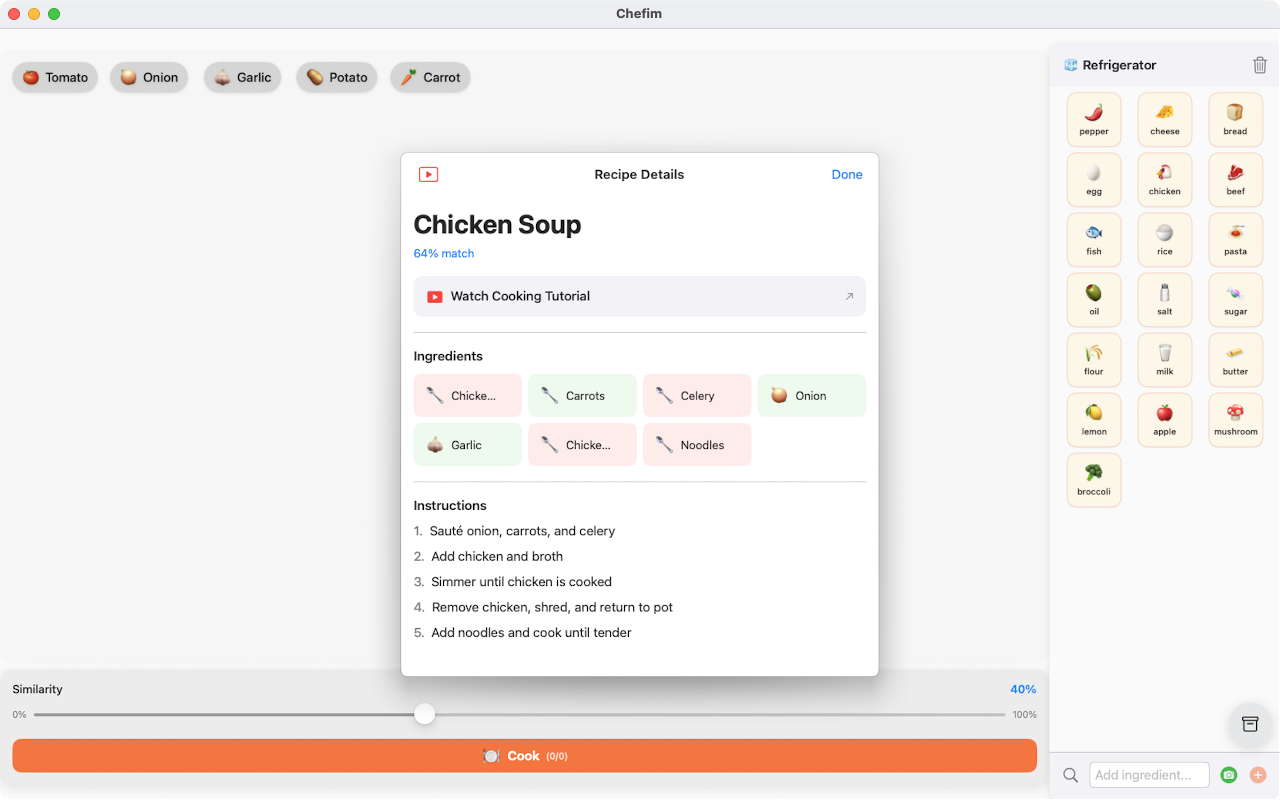Click the trash icon in Refrigerator header
This screenshot has width=1280, height=800.
point(1259,65)
